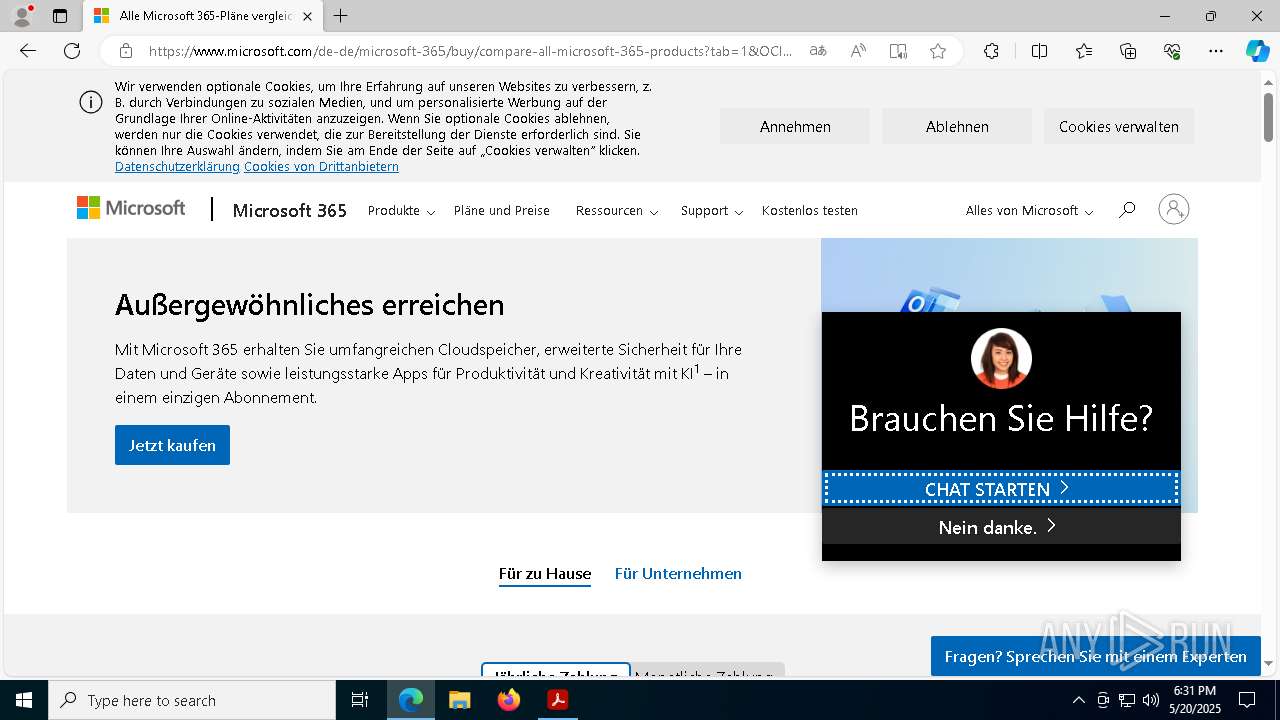Expand Alles von Microsoft menu

tap(1029, 211)
